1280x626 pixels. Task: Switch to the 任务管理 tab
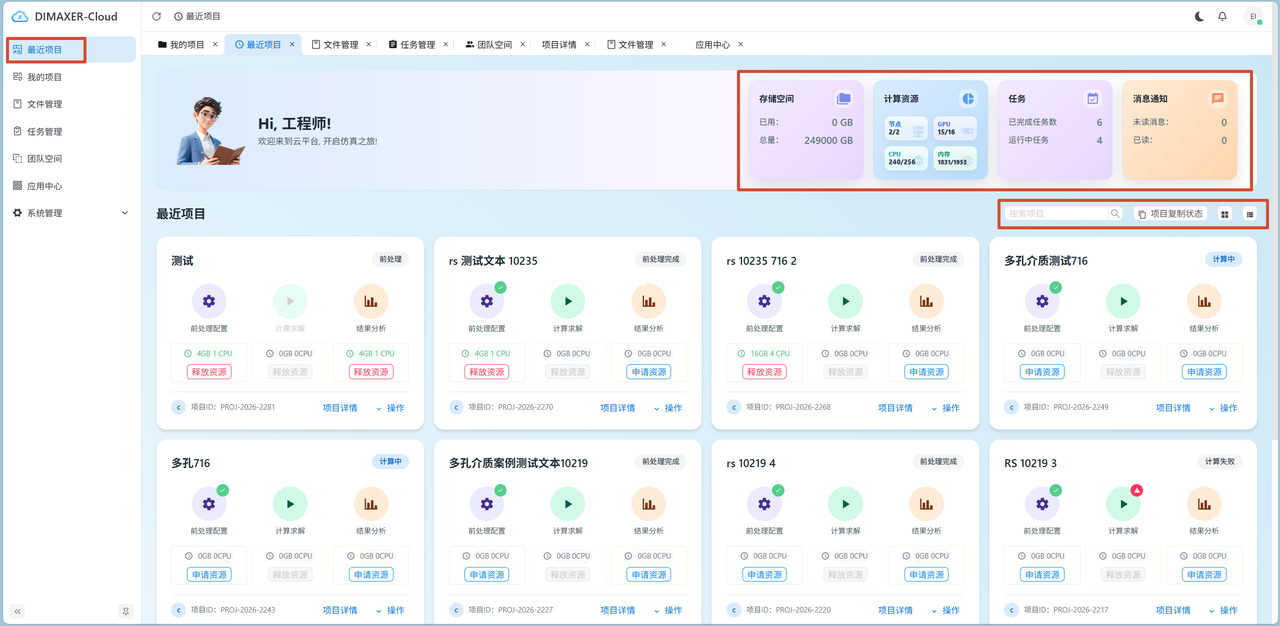410,45
